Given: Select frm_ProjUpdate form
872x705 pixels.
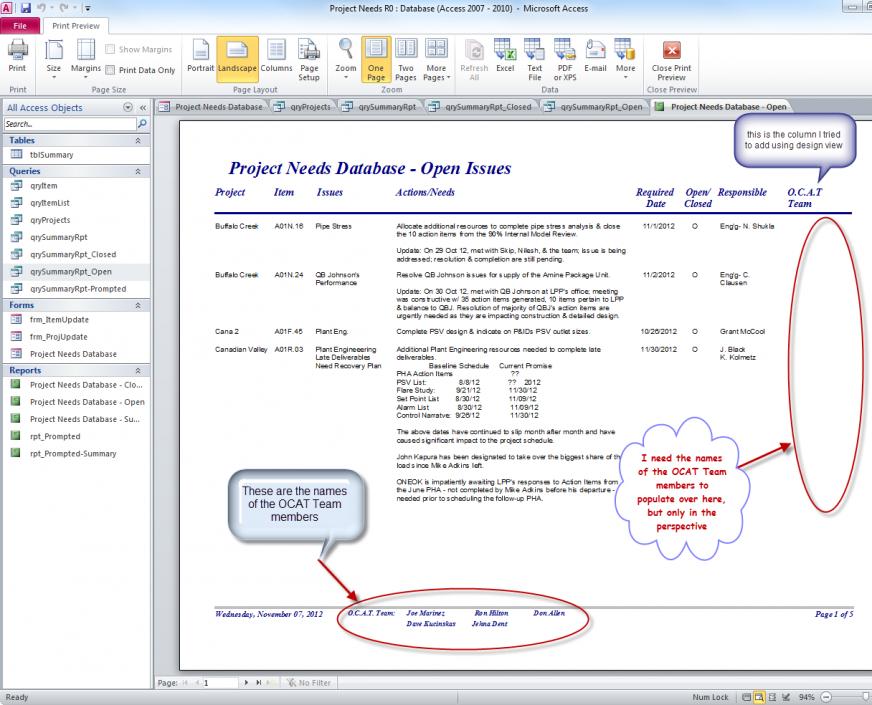Looking at the screenshot, I should 77,337.
